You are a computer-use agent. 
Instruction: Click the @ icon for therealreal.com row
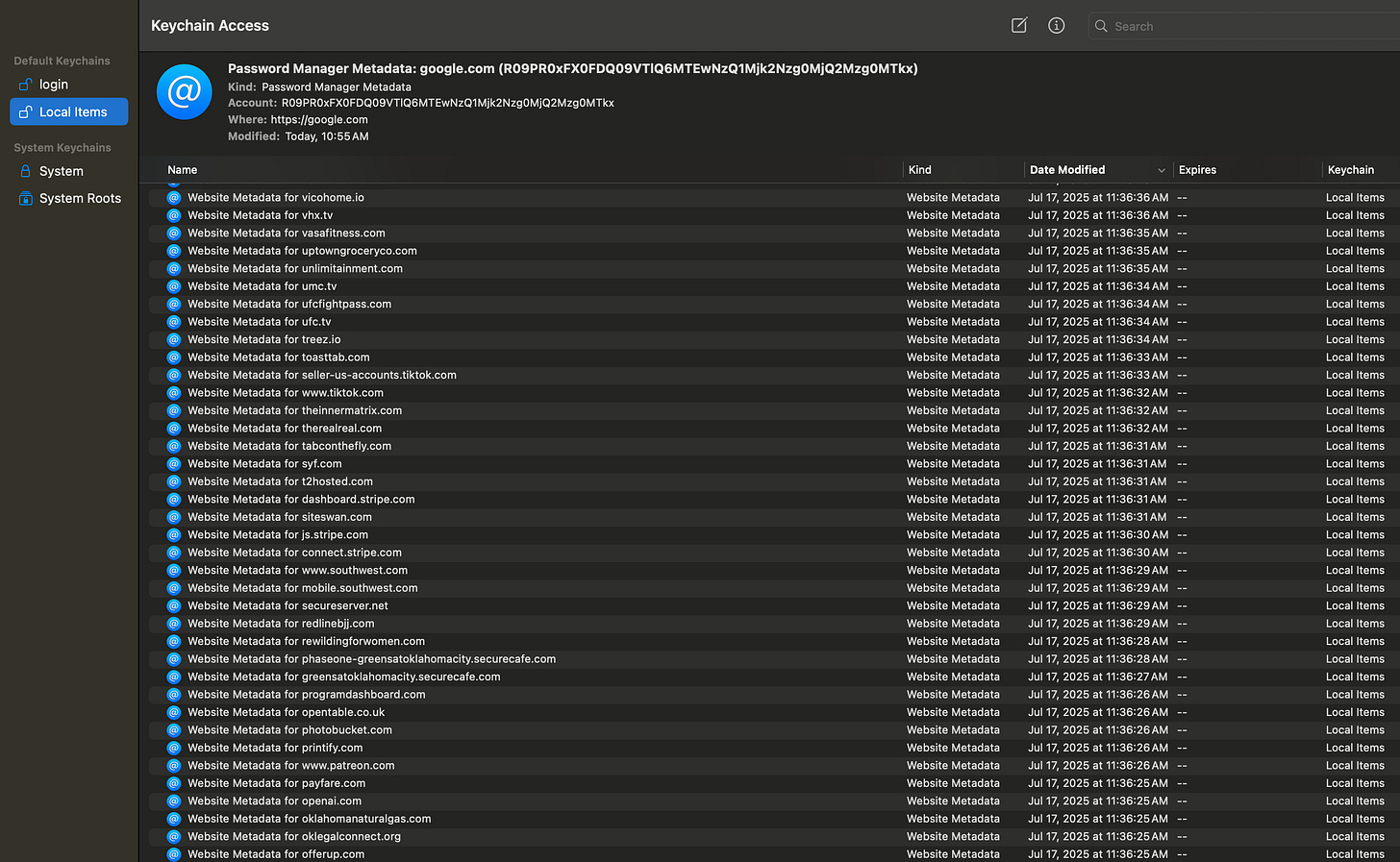click(174, 429)
